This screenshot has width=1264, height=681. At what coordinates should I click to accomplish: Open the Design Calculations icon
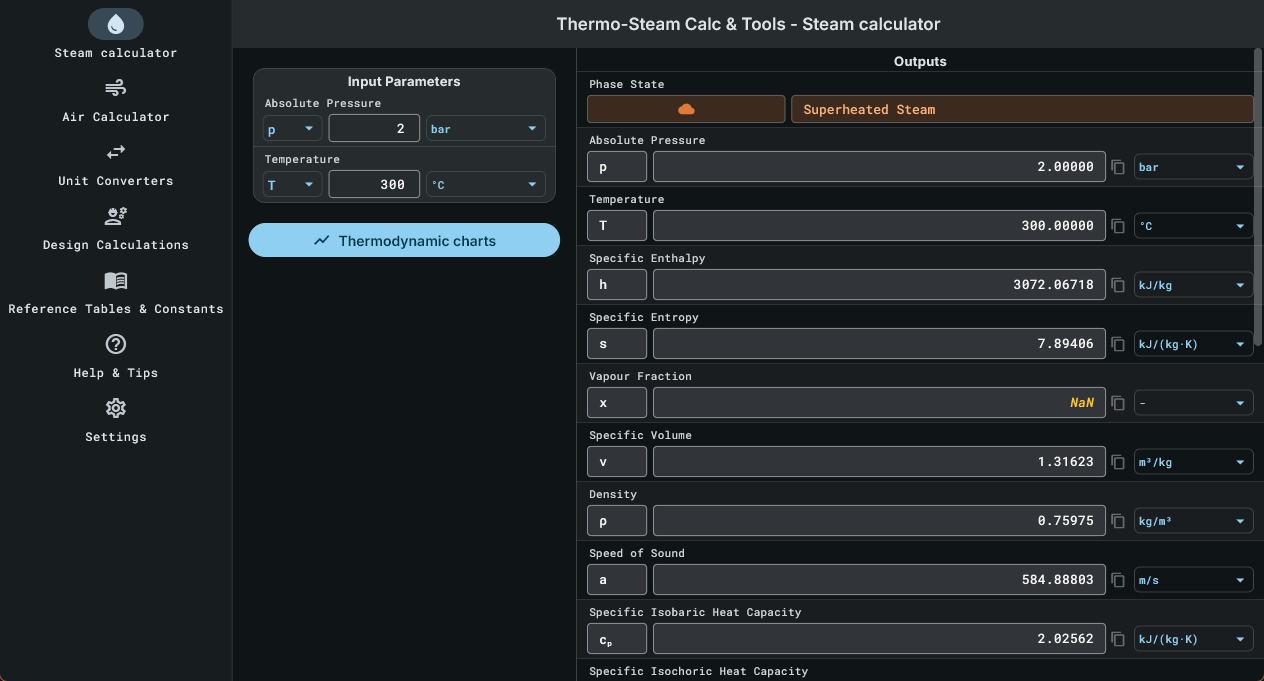116,215
